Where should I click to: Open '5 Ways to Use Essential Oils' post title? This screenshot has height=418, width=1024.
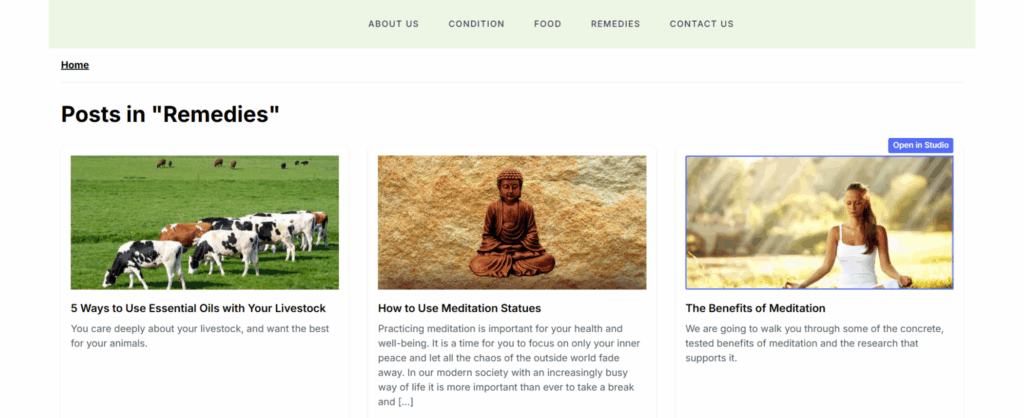click(198, 308)
